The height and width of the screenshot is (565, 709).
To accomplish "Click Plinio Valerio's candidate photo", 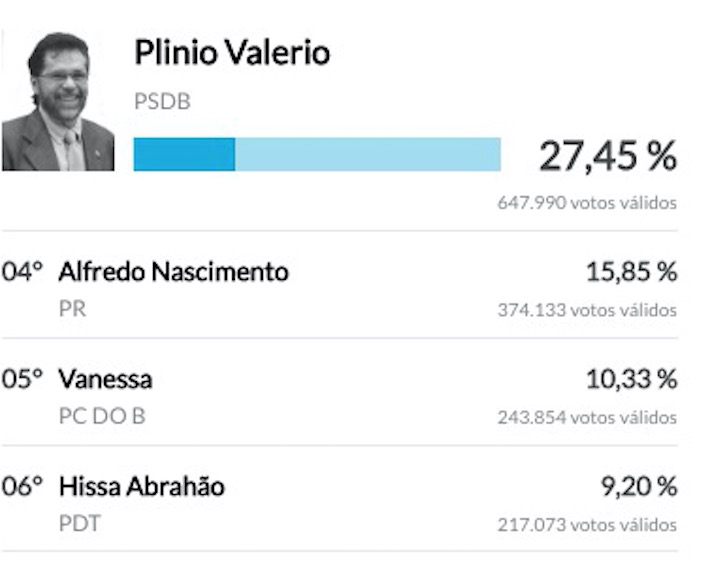I will (x=57, y=101).
